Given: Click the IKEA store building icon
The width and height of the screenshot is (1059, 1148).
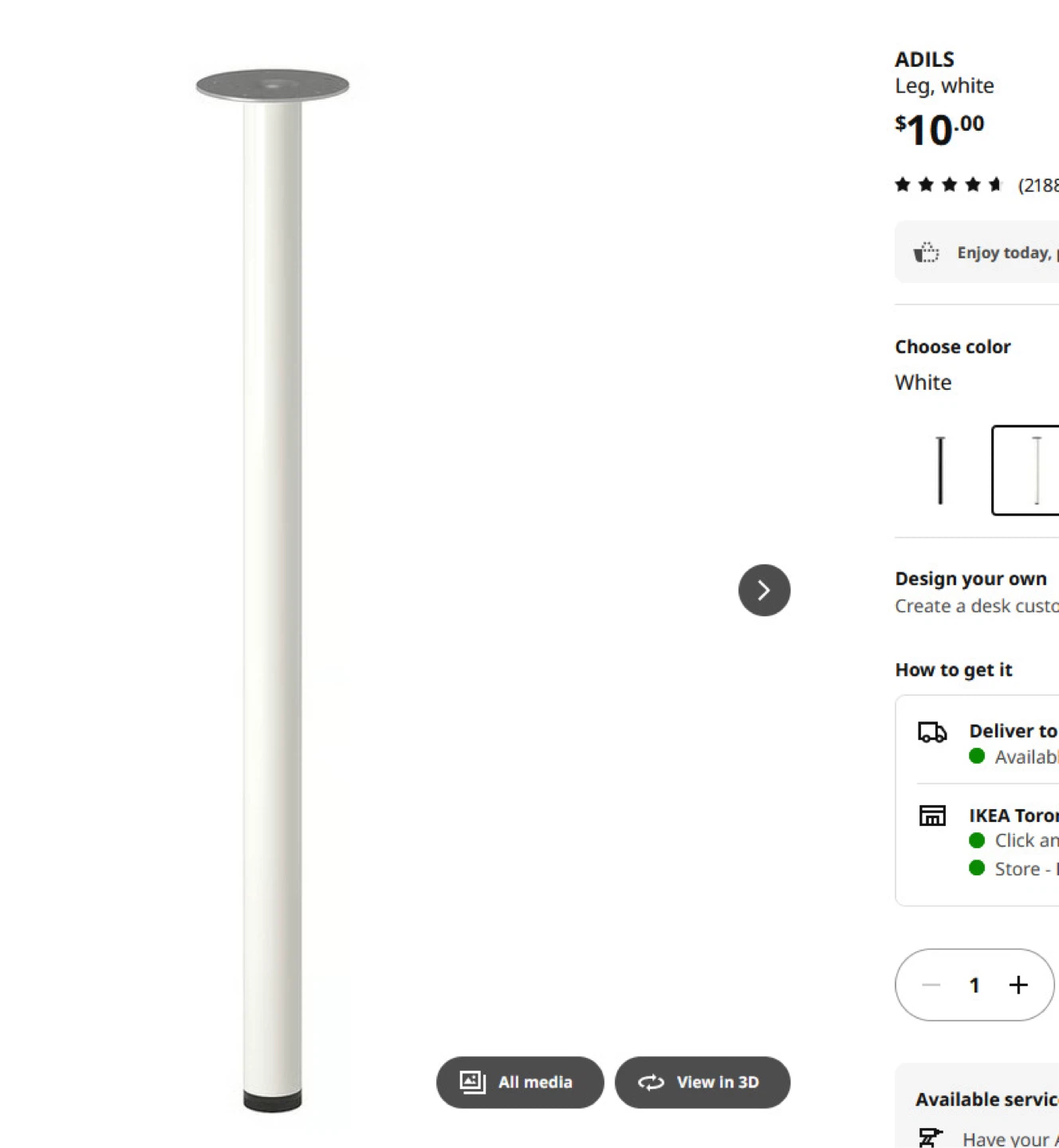Looking at the screenshot, I should click(931, 815).
